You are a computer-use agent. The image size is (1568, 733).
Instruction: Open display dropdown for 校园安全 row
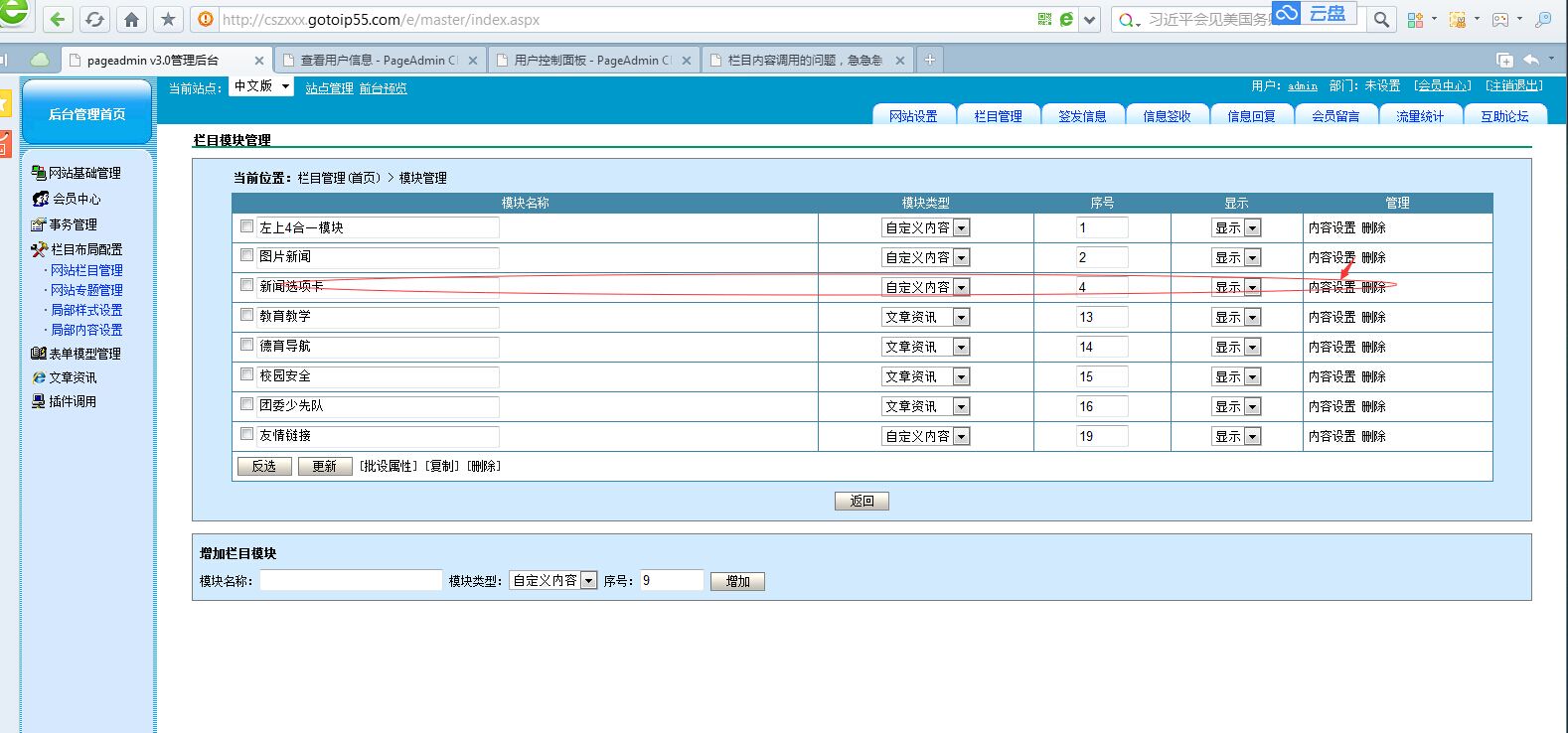tap(1252, 376)
